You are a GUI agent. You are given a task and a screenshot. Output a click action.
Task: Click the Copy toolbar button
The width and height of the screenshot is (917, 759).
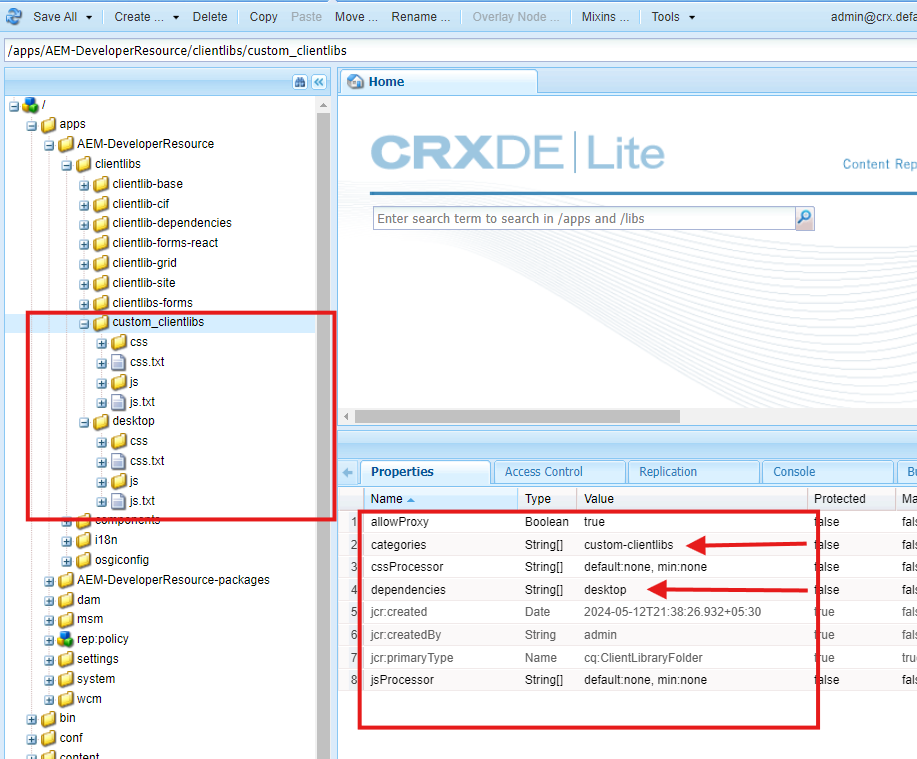[263, 17]
